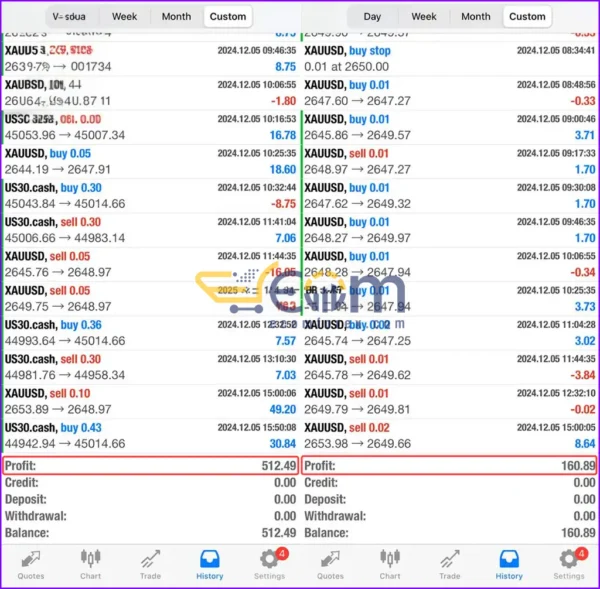Viewport: 600px width, 589px height.
Task: Select Day tab in right screen
Action: point(372,16)
